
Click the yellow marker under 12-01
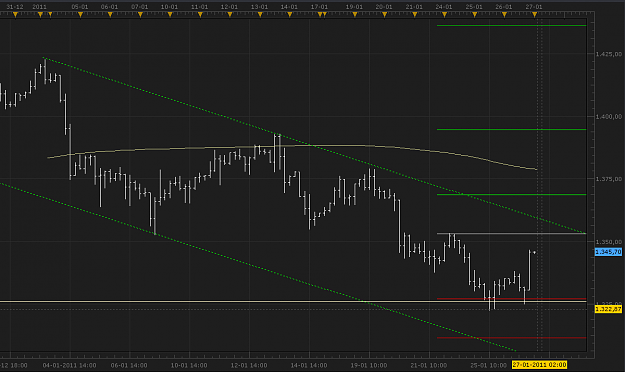(230, 15)
